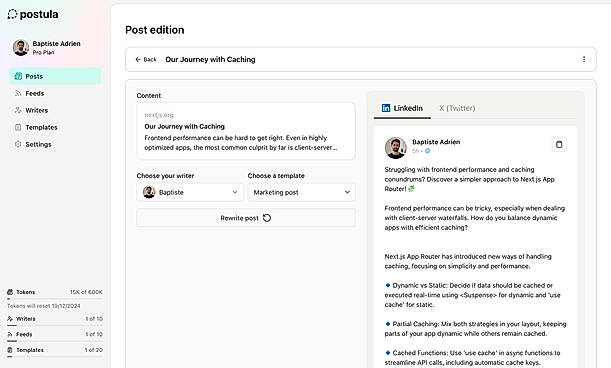The image size is (611, 368).
Task: Click the preview author avatar
Action: point(396,148)
